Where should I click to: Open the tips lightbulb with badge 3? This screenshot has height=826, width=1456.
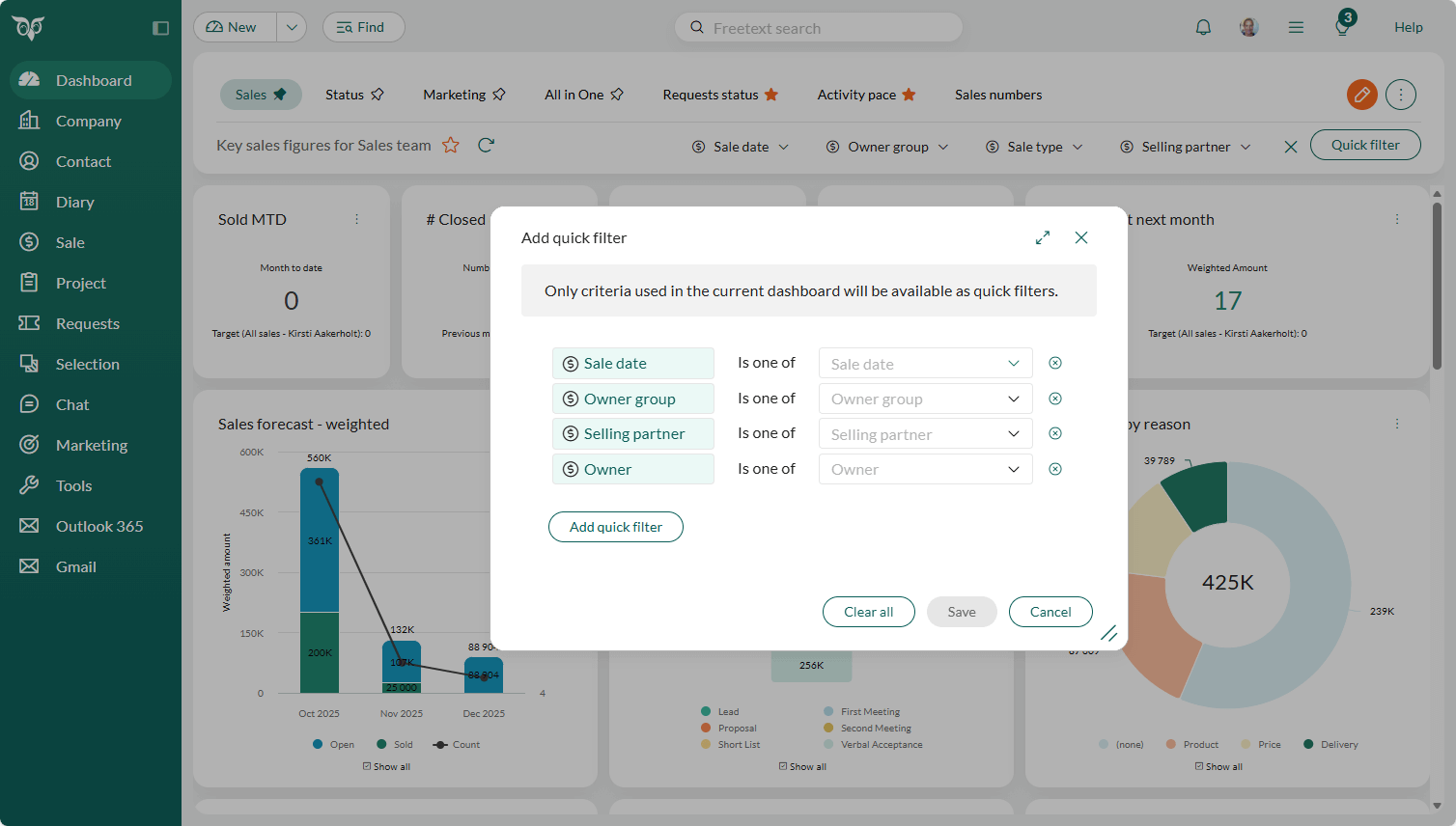pyautogui.click(x=1341, y=28)
